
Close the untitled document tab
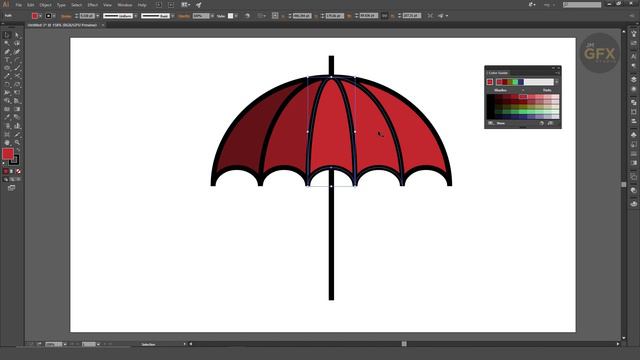103,25
